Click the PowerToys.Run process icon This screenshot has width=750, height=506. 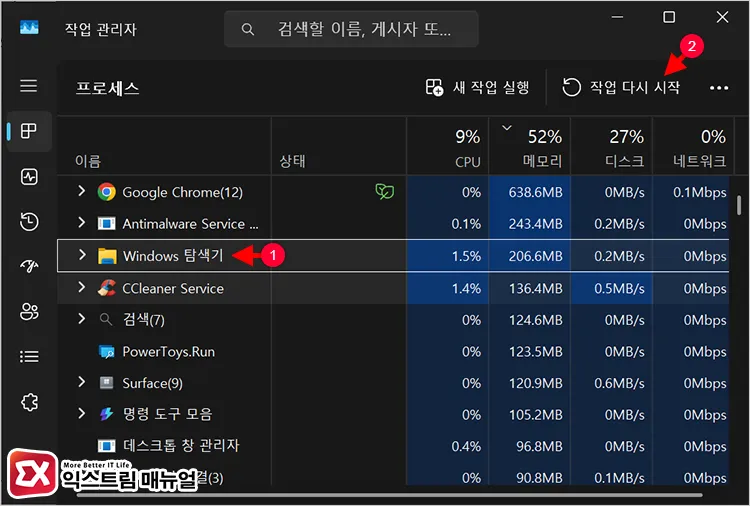pos(106,352)
